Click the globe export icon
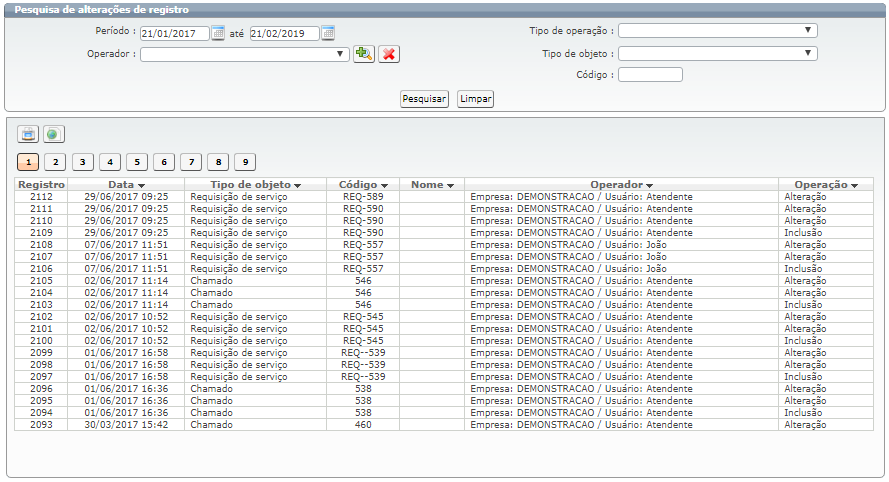This screenshot has width=889, height=482. (53, 134)
